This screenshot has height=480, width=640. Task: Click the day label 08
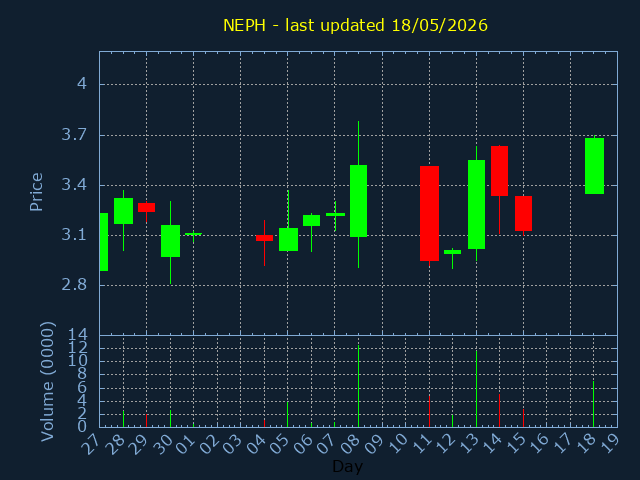point(350,443)
